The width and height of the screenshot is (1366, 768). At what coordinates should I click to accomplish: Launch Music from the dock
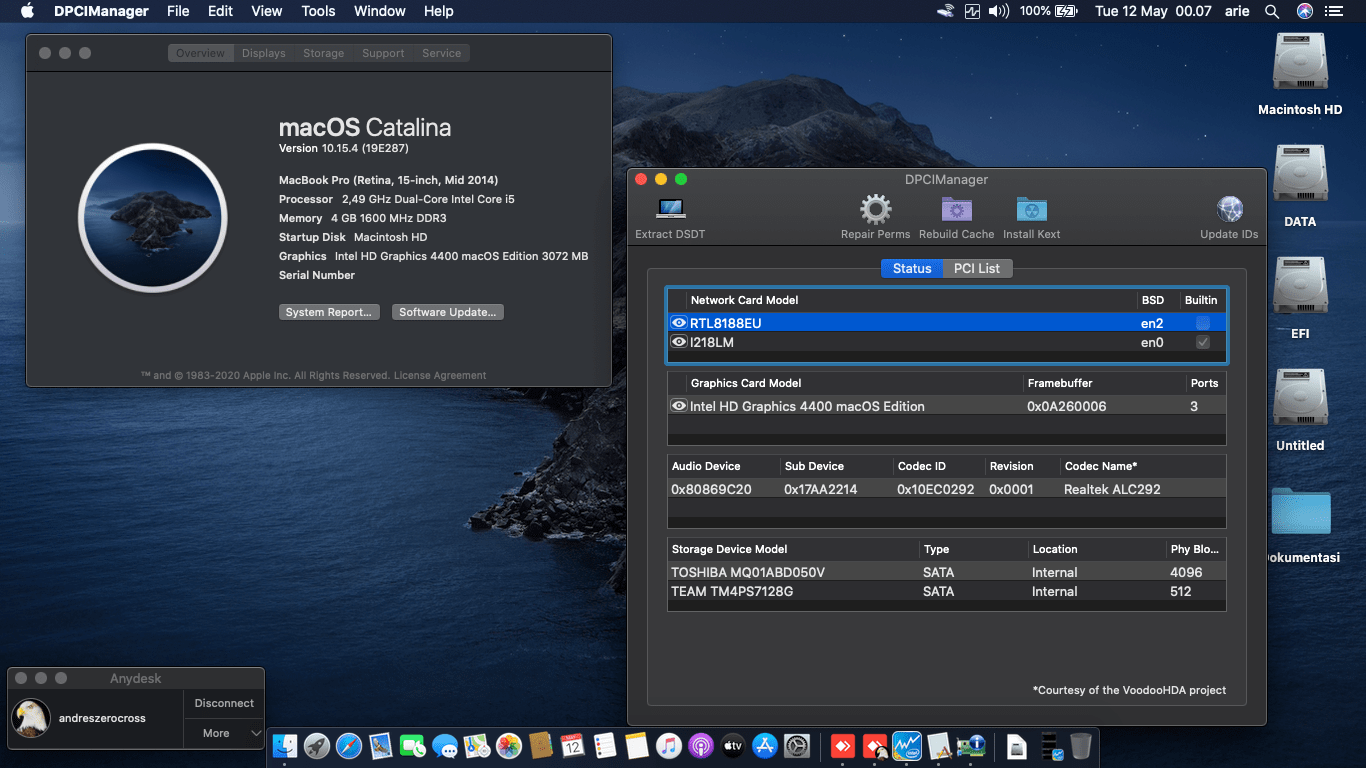(669, 745)
